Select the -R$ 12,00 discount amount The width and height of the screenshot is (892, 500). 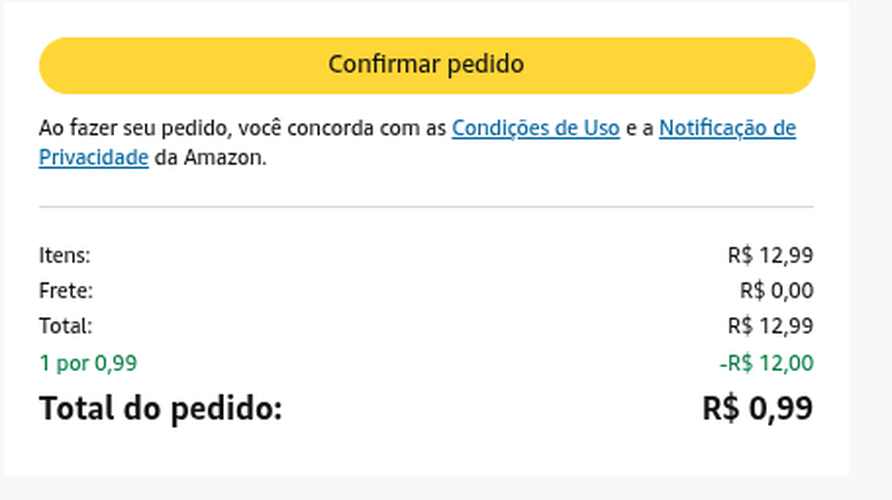(766, 363)
